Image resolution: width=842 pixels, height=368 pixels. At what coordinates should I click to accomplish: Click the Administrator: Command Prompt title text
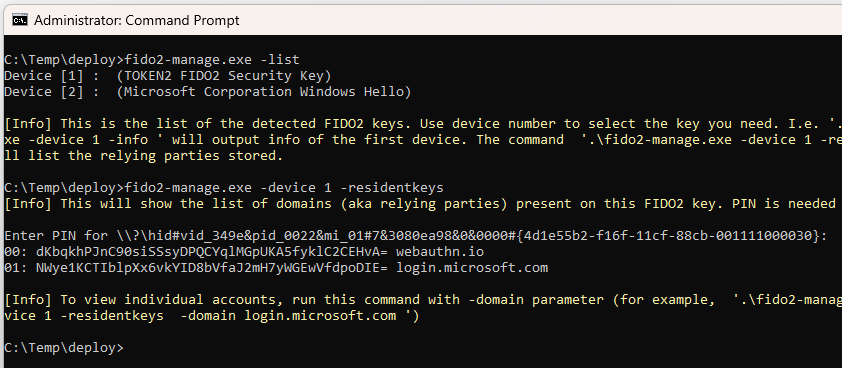136,20
